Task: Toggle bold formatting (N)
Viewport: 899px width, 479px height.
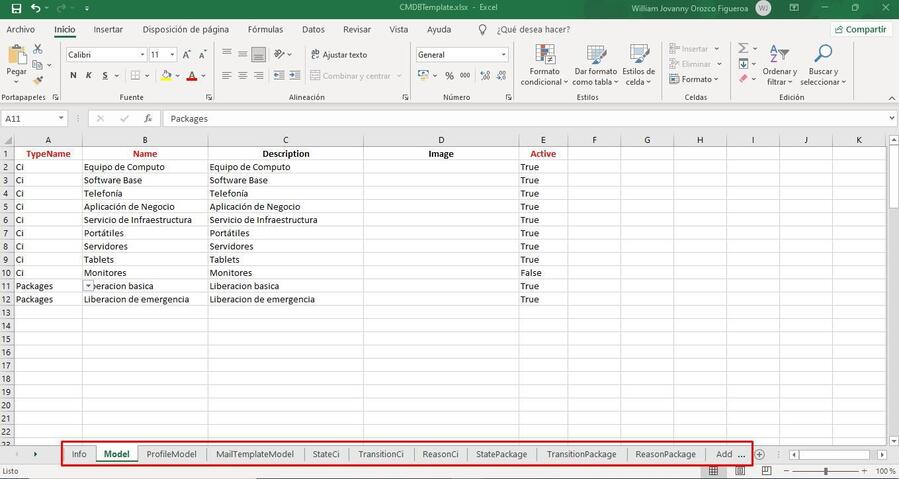Action: 73,75
